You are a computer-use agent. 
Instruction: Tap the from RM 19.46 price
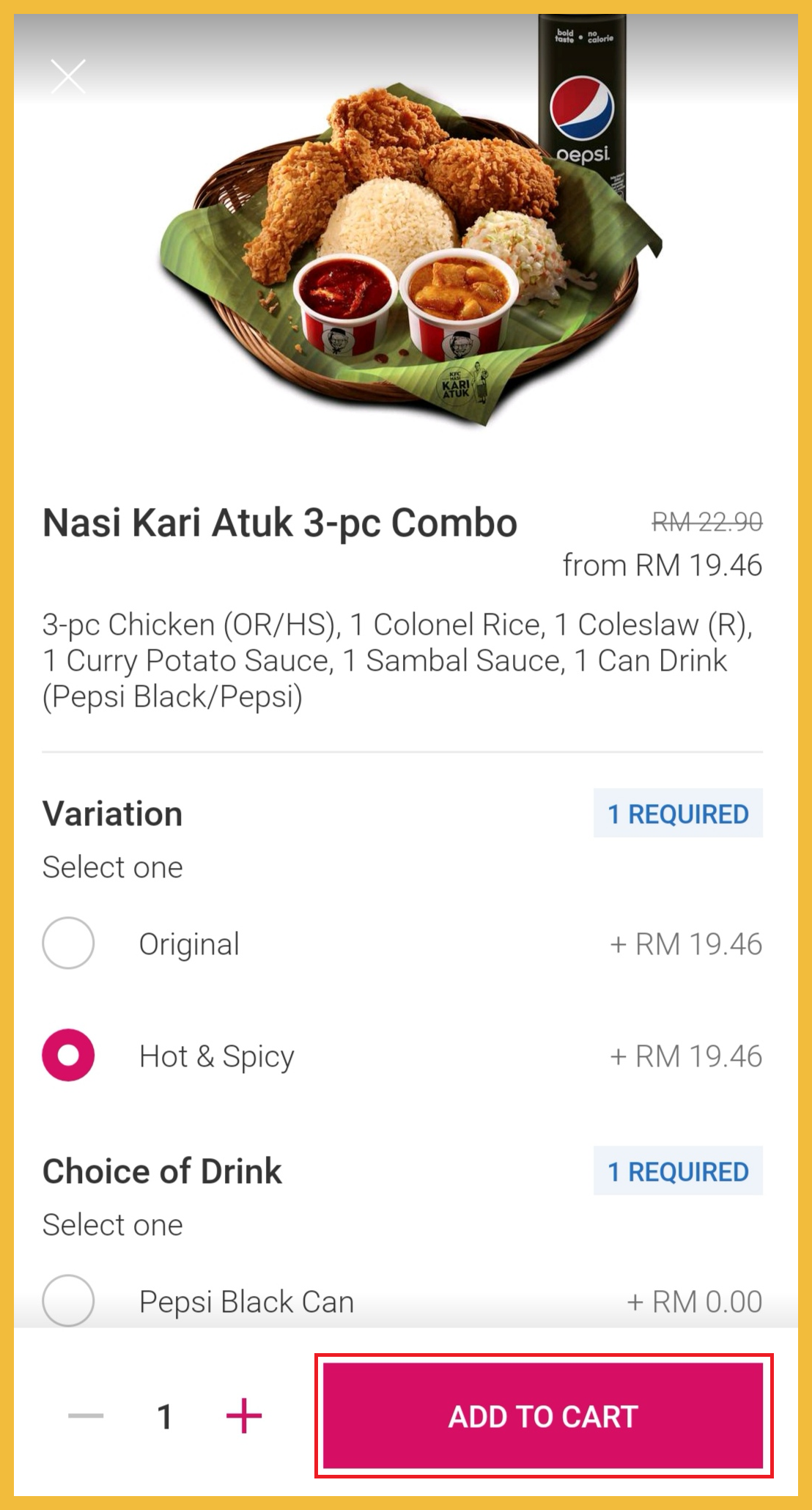click(x=662, y=565)
